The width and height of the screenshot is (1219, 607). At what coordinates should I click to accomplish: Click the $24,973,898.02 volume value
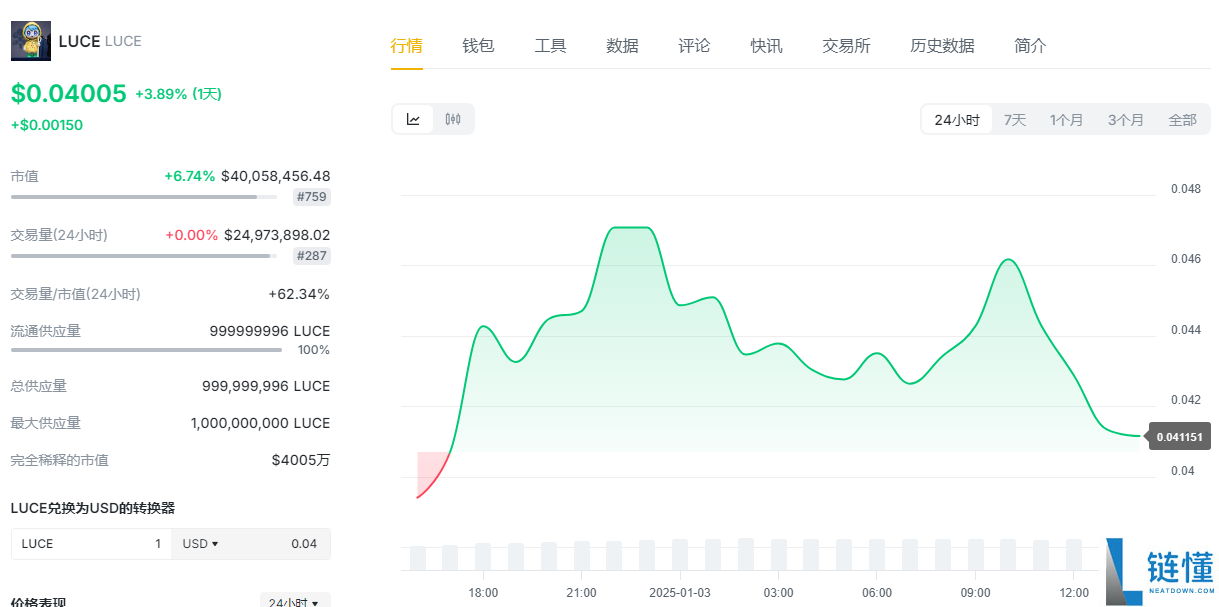point(277,235)
